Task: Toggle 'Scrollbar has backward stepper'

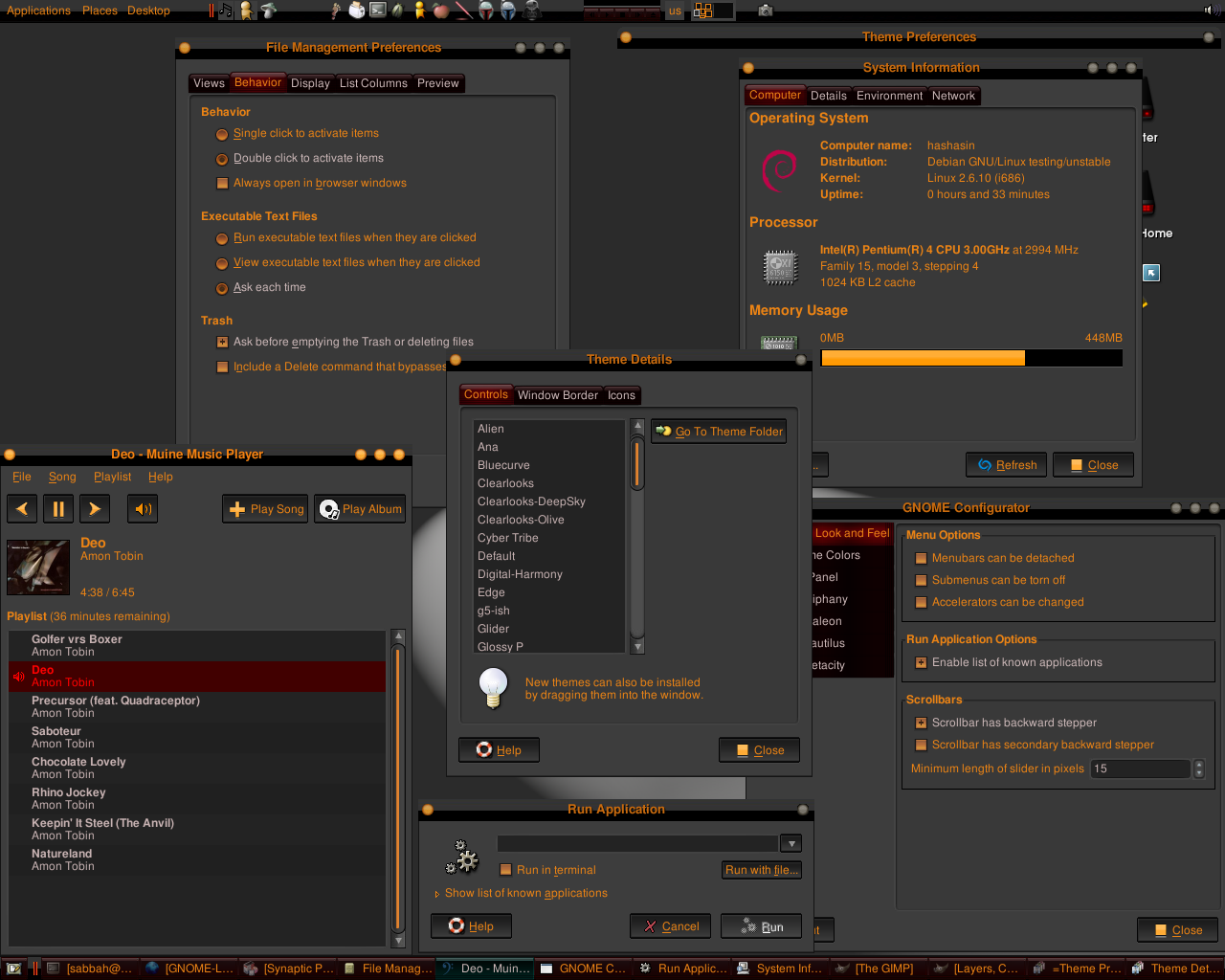Action: point(1006,724)
